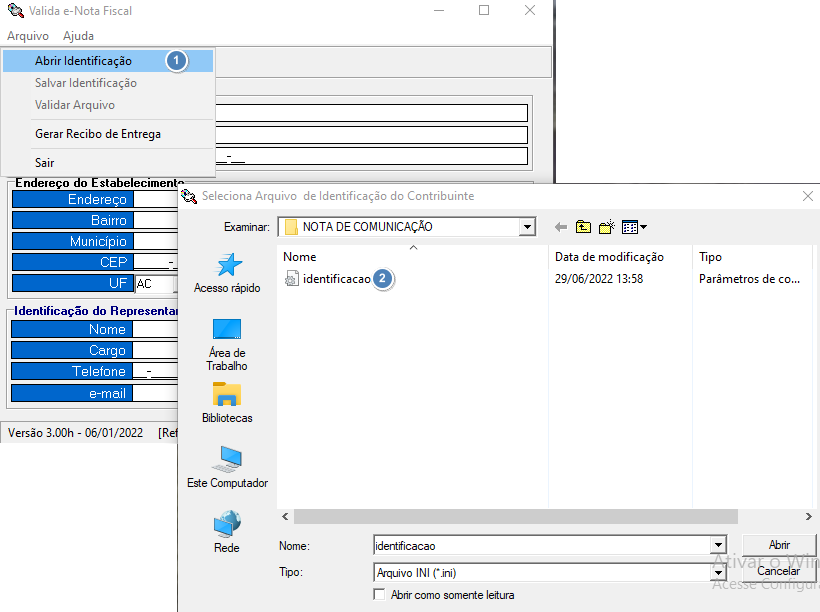Click the Cancelar button
Image resolution: width=820 pixels, height=612 pixels.
779,571
